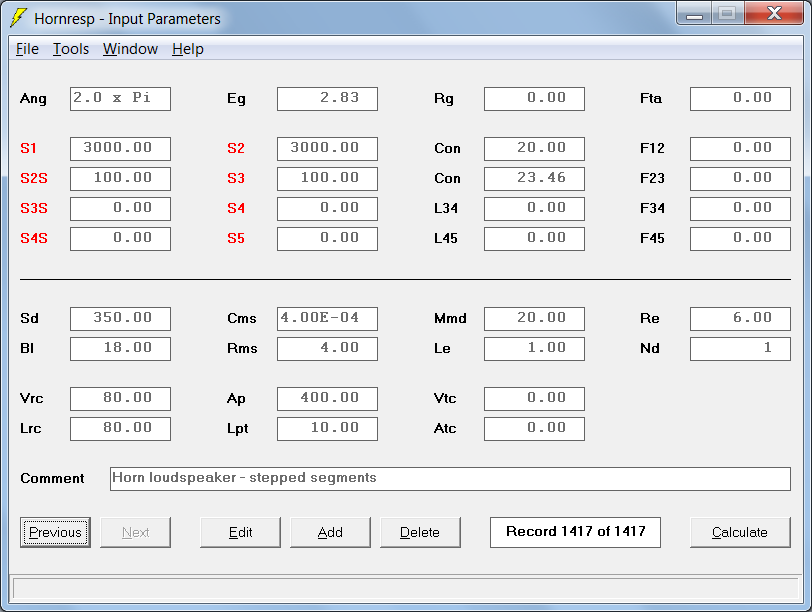Image resolution: width=812 pixels, height=612 pixels.
Task: Click the Ap field showing 400.00
Action: 327,399
